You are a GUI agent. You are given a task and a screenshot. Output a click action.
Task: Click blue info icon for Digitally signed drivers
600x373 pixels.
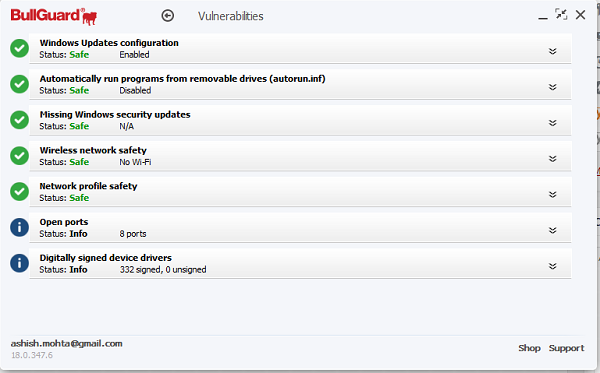point(20,263)
